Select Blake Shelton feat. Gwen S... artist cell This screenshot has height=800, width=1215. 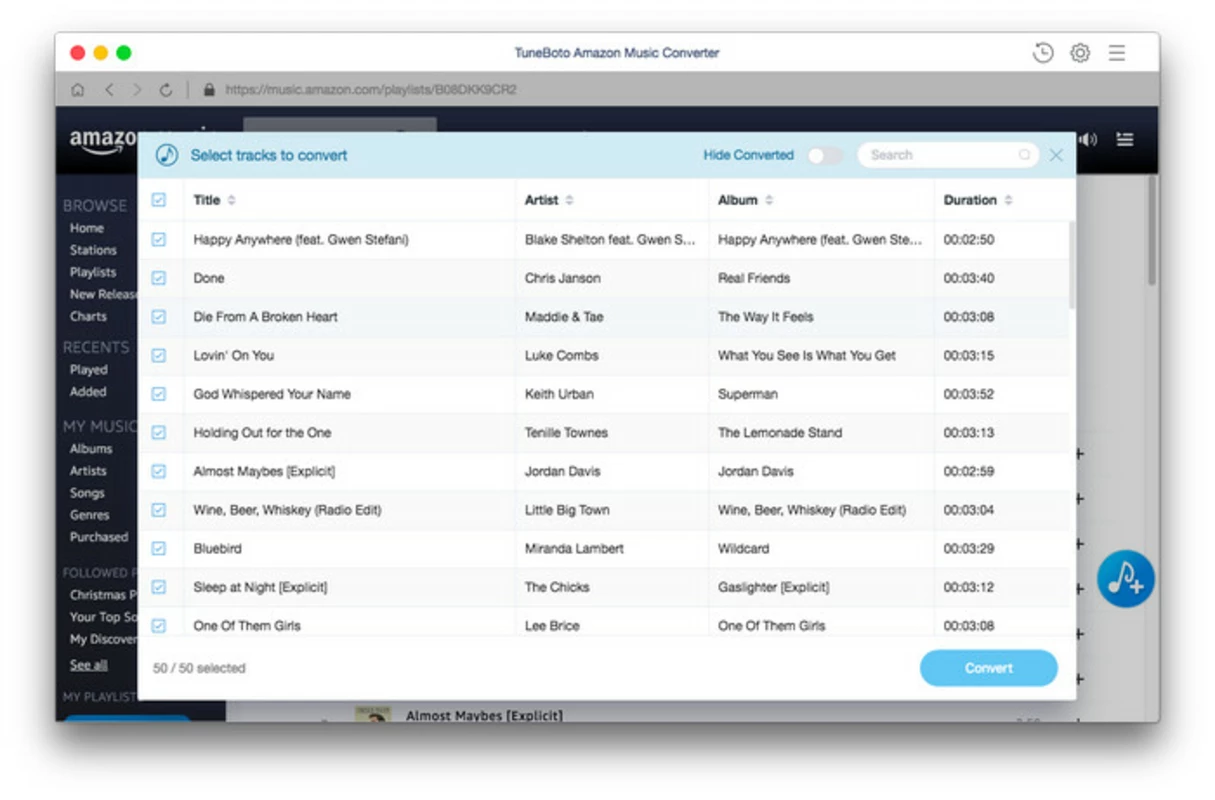610,240
